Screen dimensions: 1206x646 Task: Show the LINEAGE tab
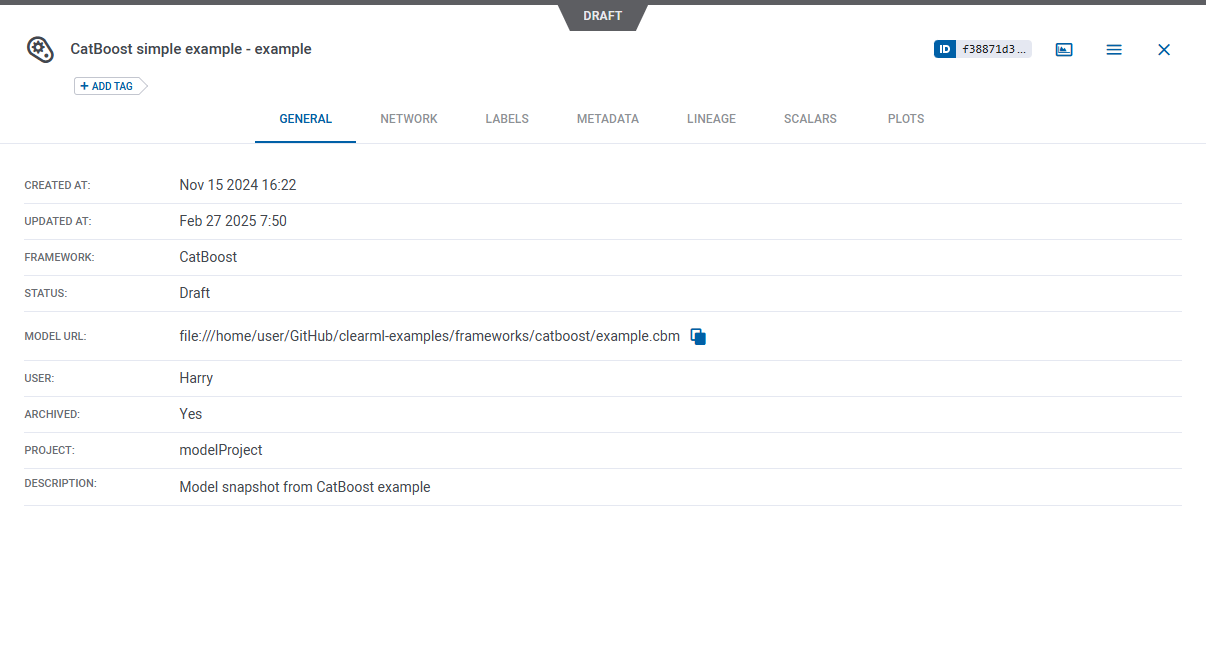pyautogui.click(x=711, y=119)
